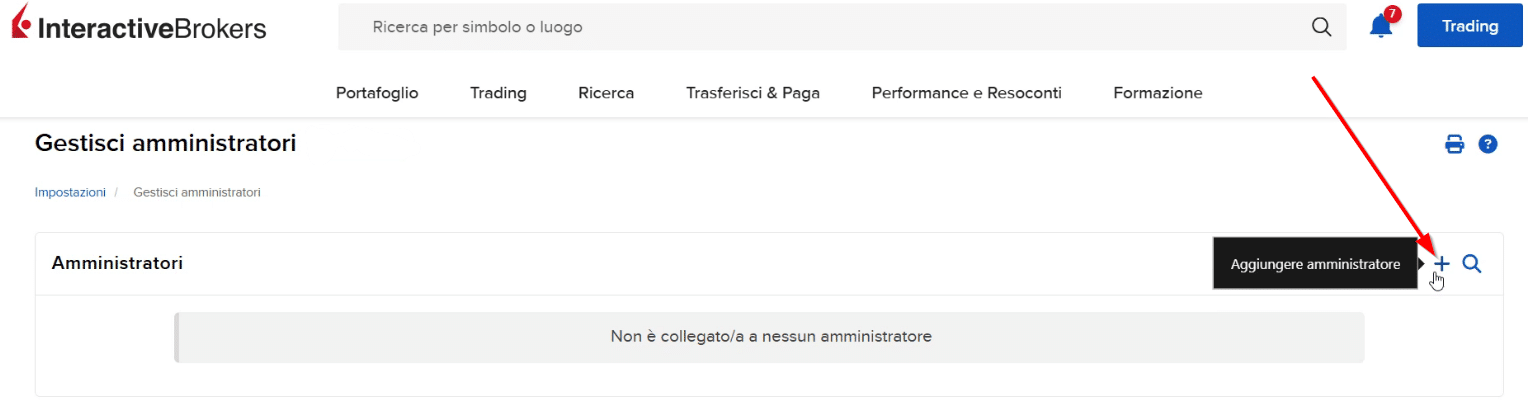
Task: Go to the Formazione menu
Action: (1158, 93)
